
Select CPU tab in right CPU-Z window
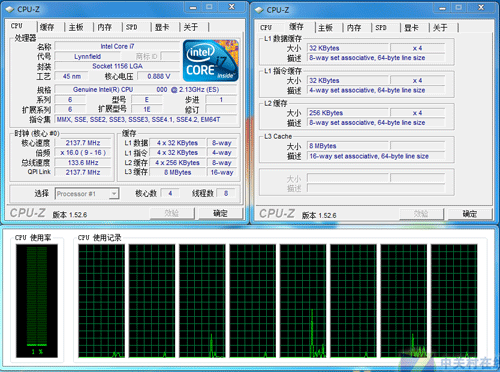266,28
